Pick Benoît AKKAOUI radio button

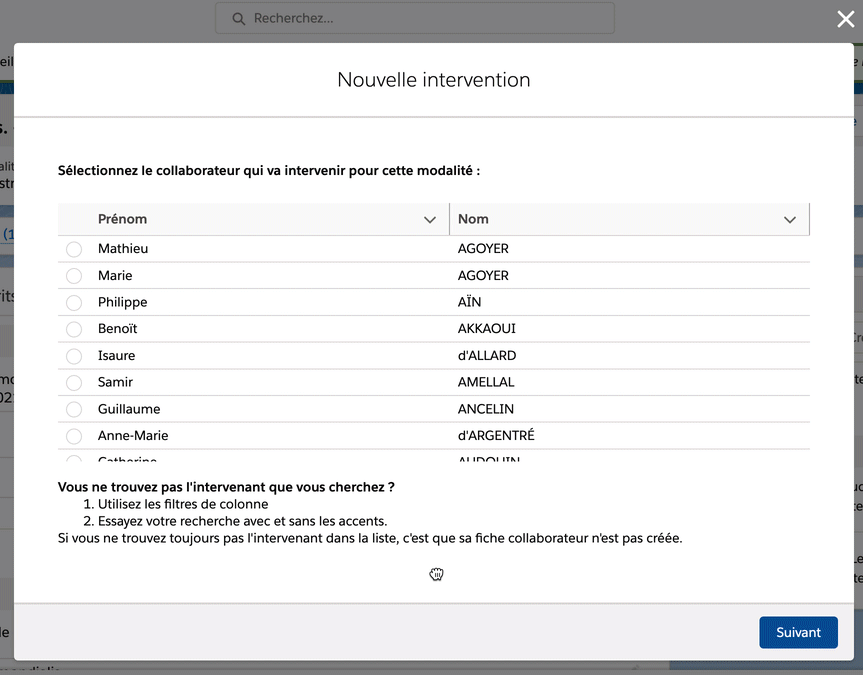(x=74, y=329)
